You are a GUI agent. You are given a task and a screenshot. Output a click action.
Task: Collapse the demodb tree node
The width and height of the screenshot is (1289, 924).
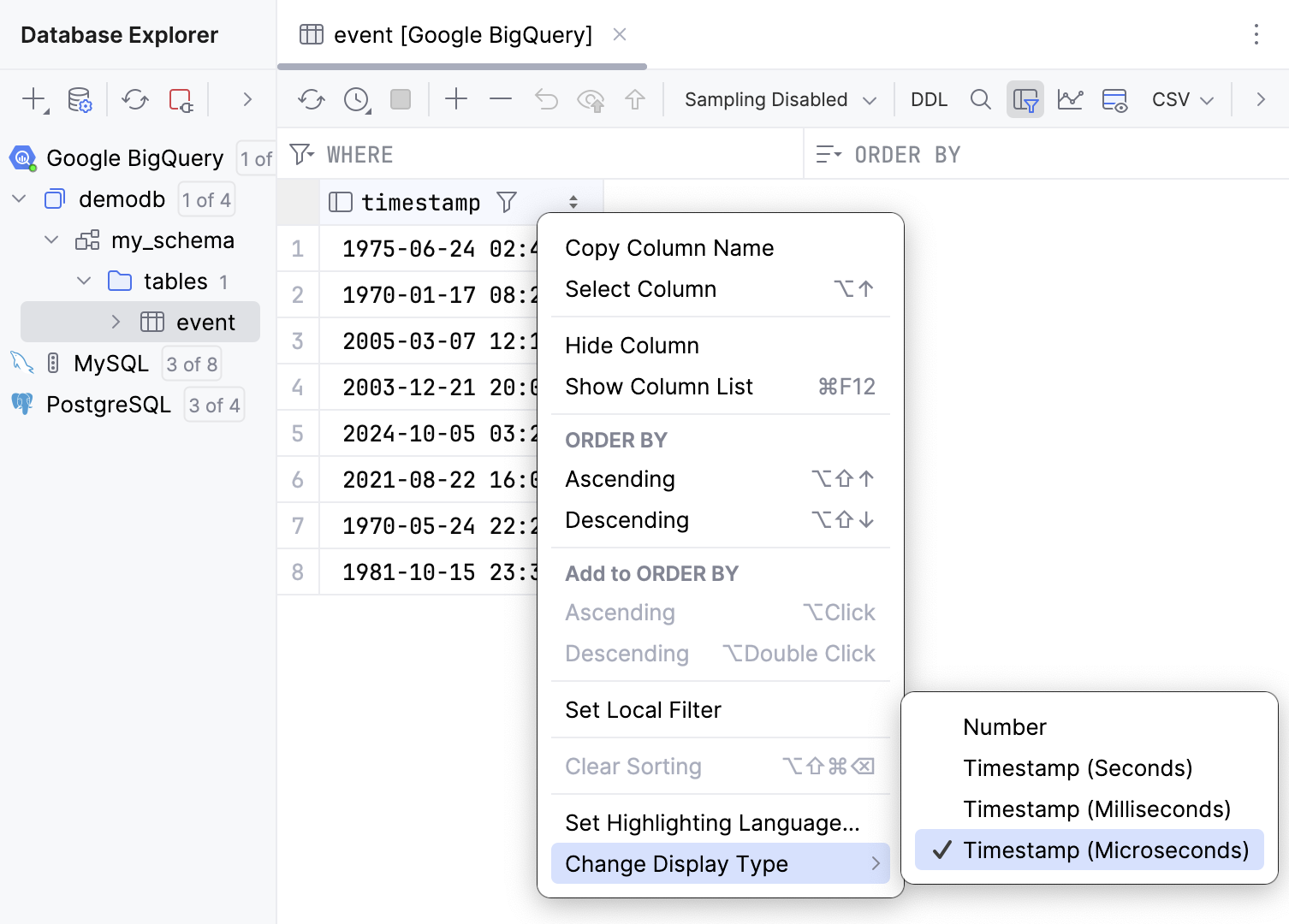click(20, 199)
